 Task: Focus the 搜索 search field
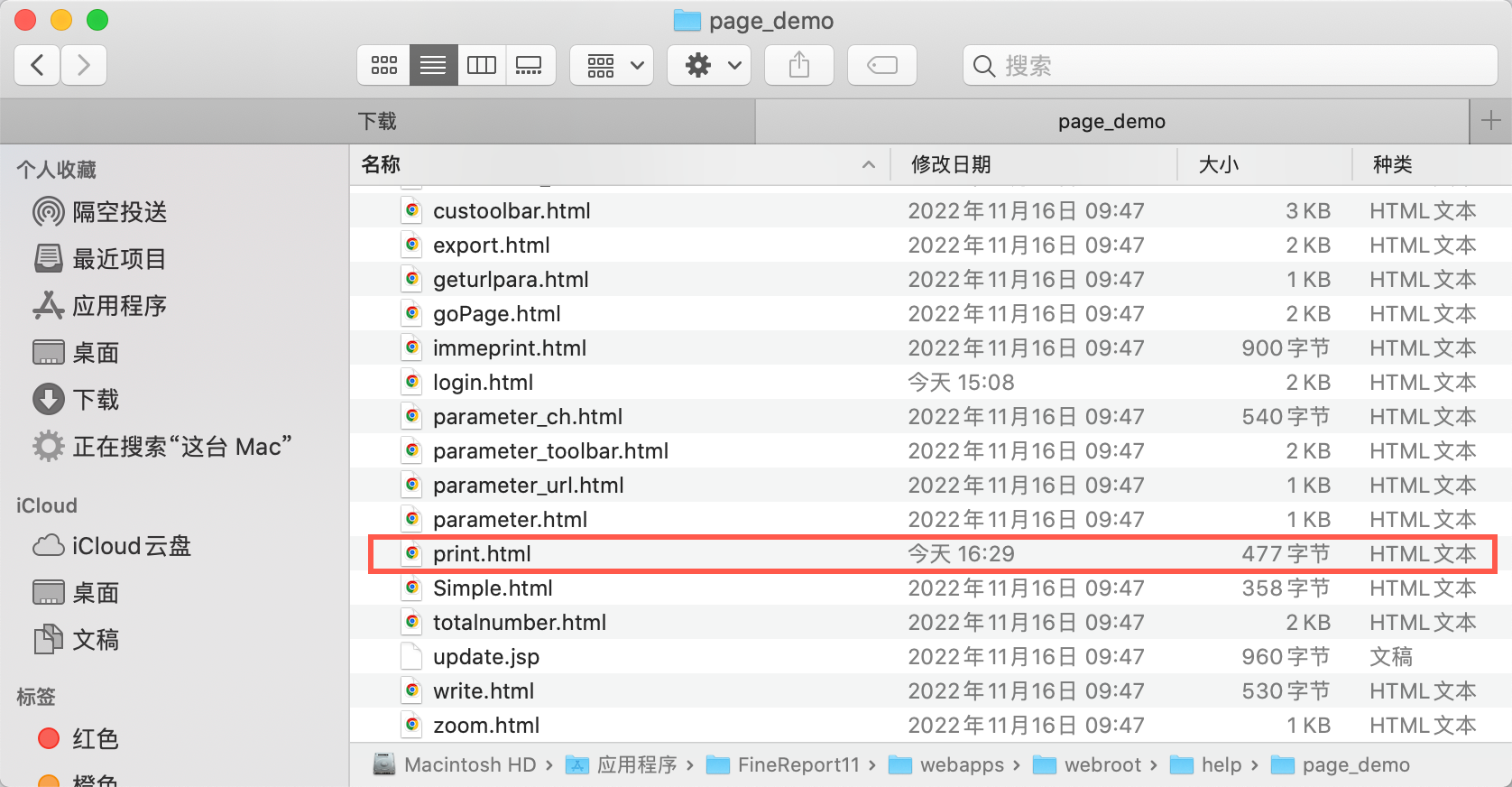click(1231, 65)
